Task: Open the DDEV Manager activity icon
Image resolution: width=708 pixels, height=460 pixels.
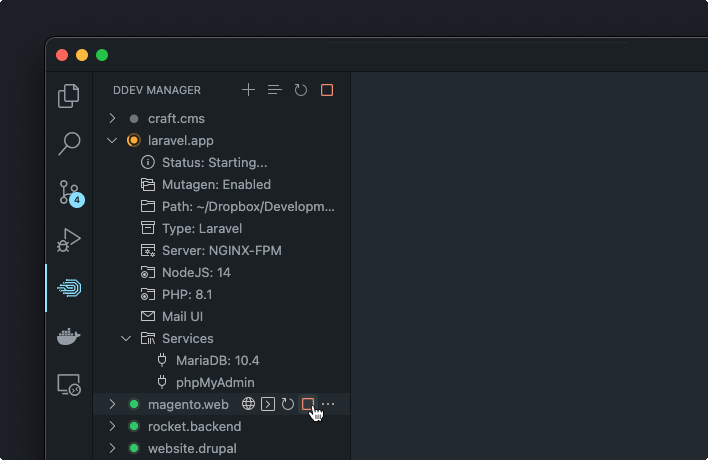Action: pyautogui.click(x=69, y=288)
